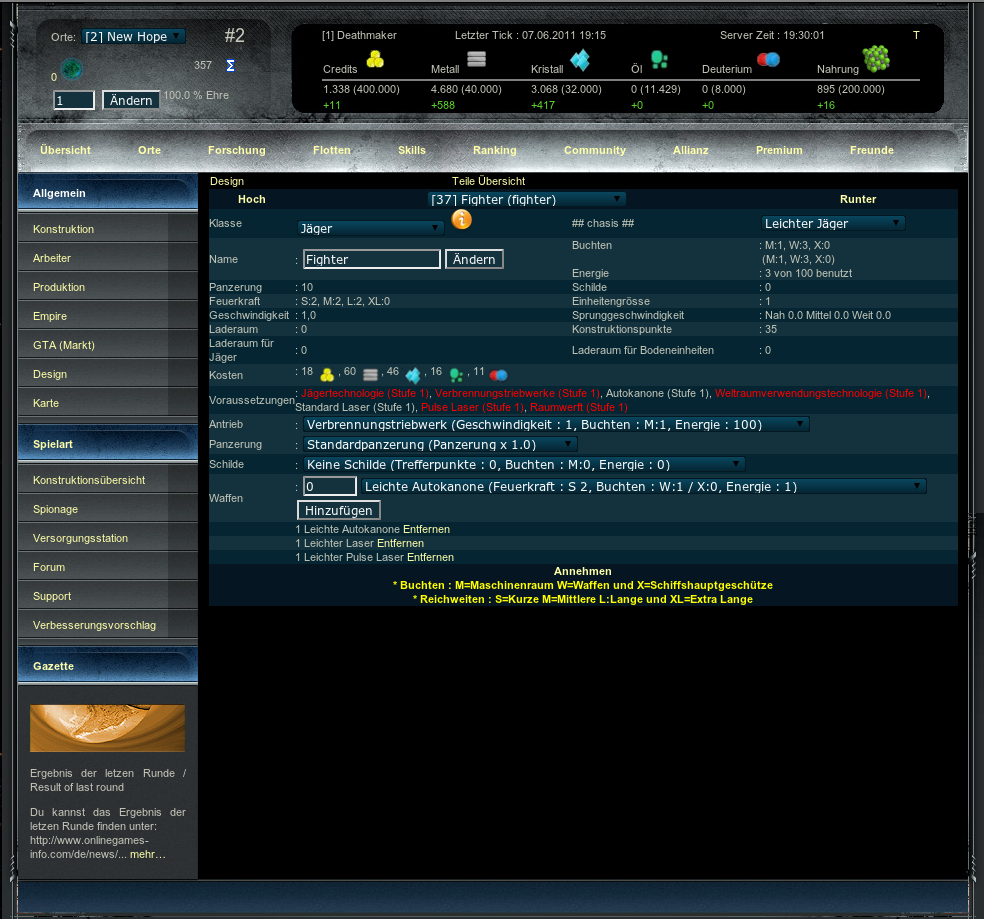This screenshot has width=984, height=919.
Task: Click the design Name text field
Action: (x=372, y=259)
